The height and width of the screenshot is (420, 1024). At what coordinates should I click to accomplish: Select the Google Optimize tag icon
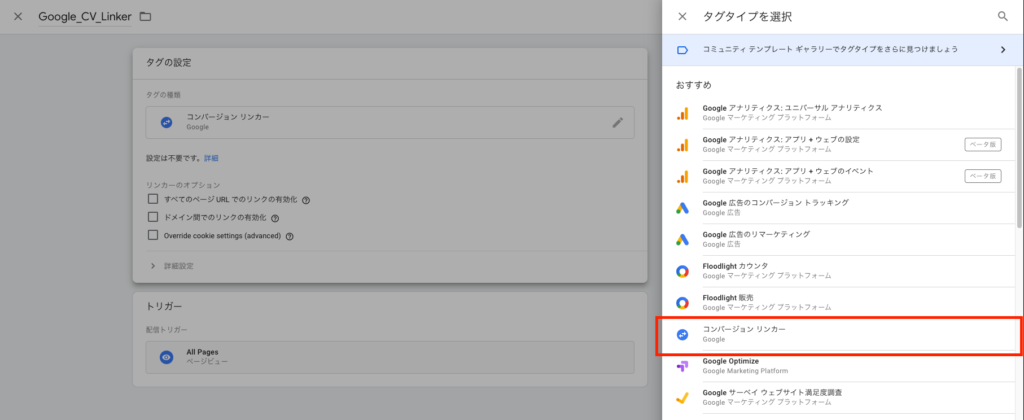(x=681, y=366)
